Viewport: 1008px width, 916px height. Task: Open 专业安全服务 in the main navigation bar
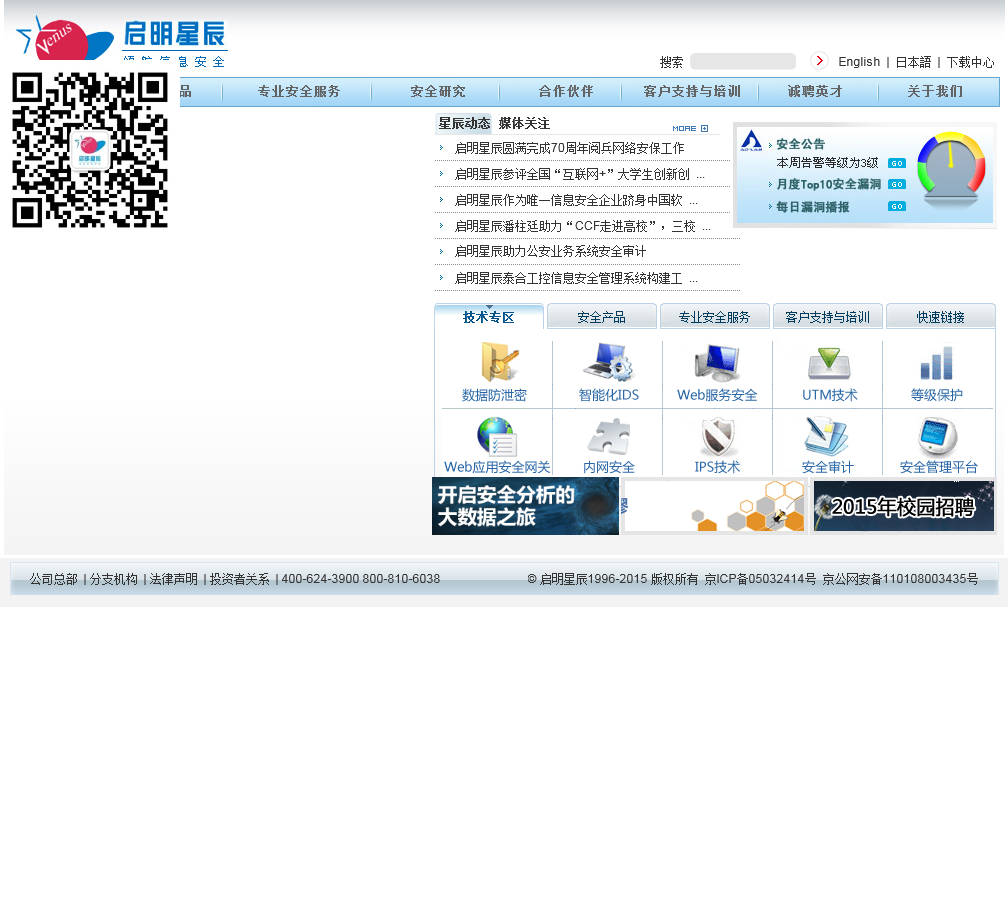coord(298,91)
